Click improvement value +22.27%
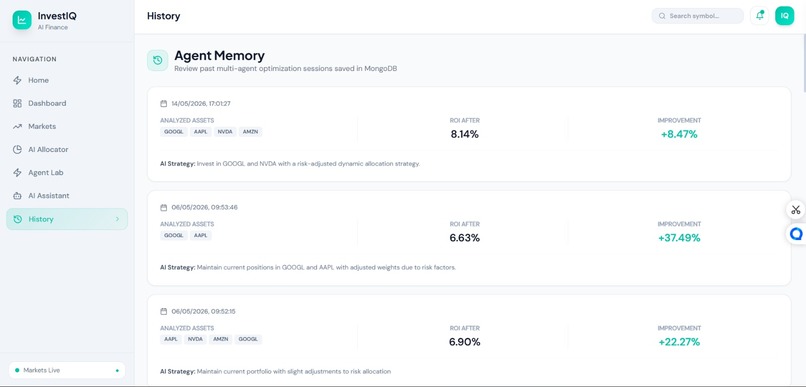The height and width of the screenshot is (387, 806). 679,342
